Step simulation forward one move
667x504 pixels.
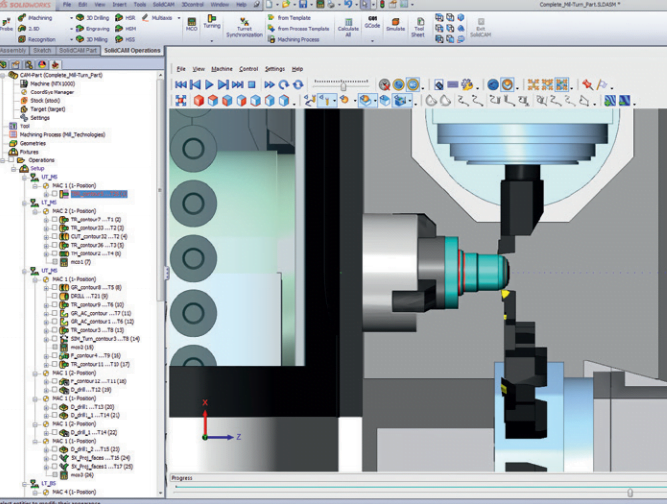tap(223, 85)
